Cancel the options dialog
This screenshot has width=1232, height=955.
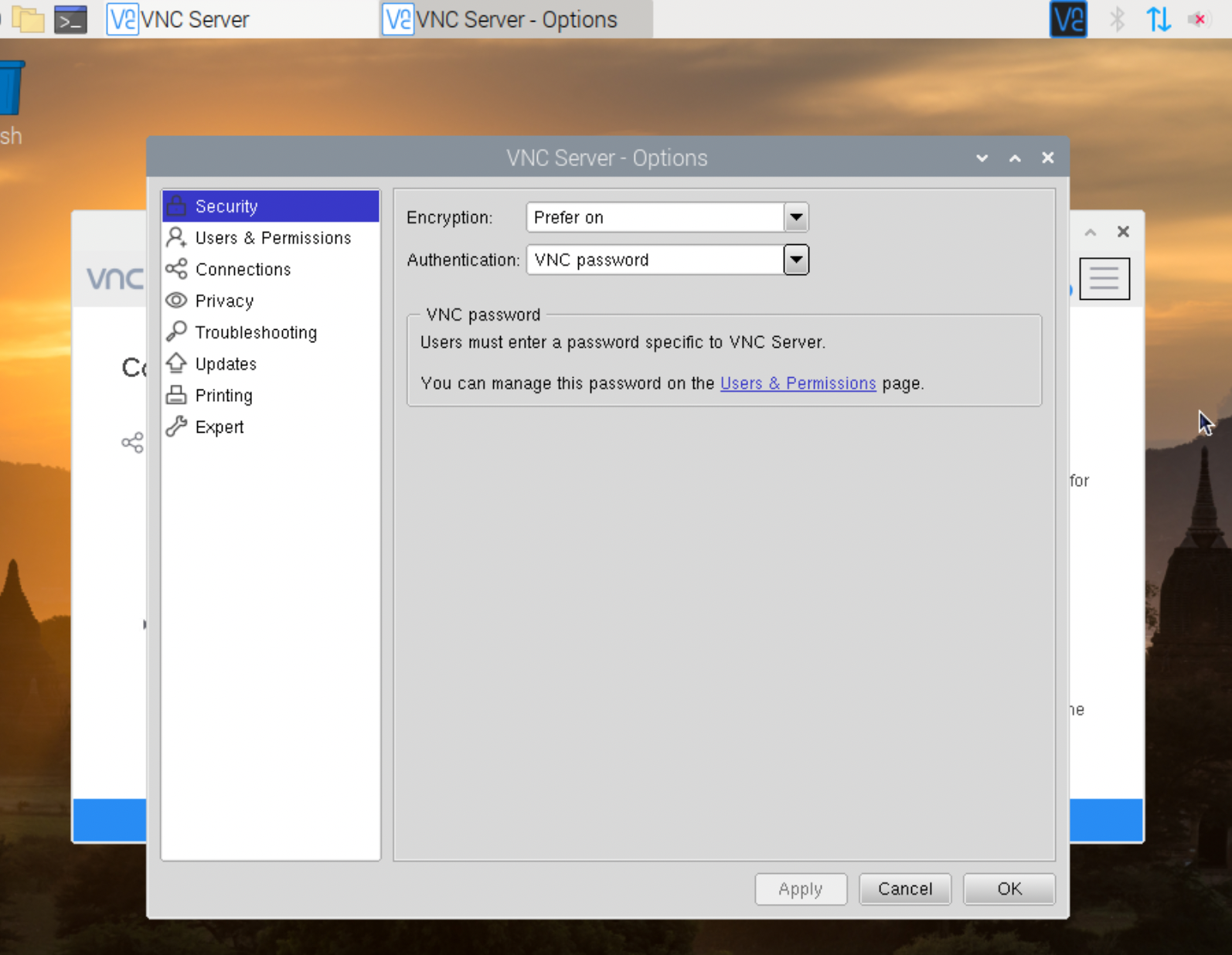(905, 889)
